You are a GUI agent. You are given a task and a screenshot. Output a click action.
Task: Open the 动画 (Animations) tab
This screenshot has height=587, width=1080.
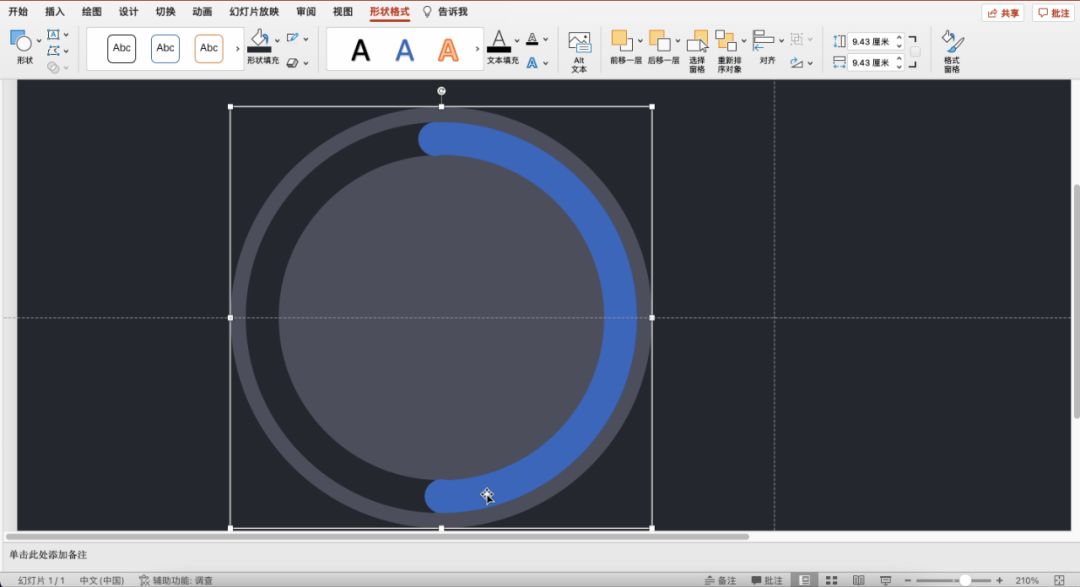click(202, 12)
